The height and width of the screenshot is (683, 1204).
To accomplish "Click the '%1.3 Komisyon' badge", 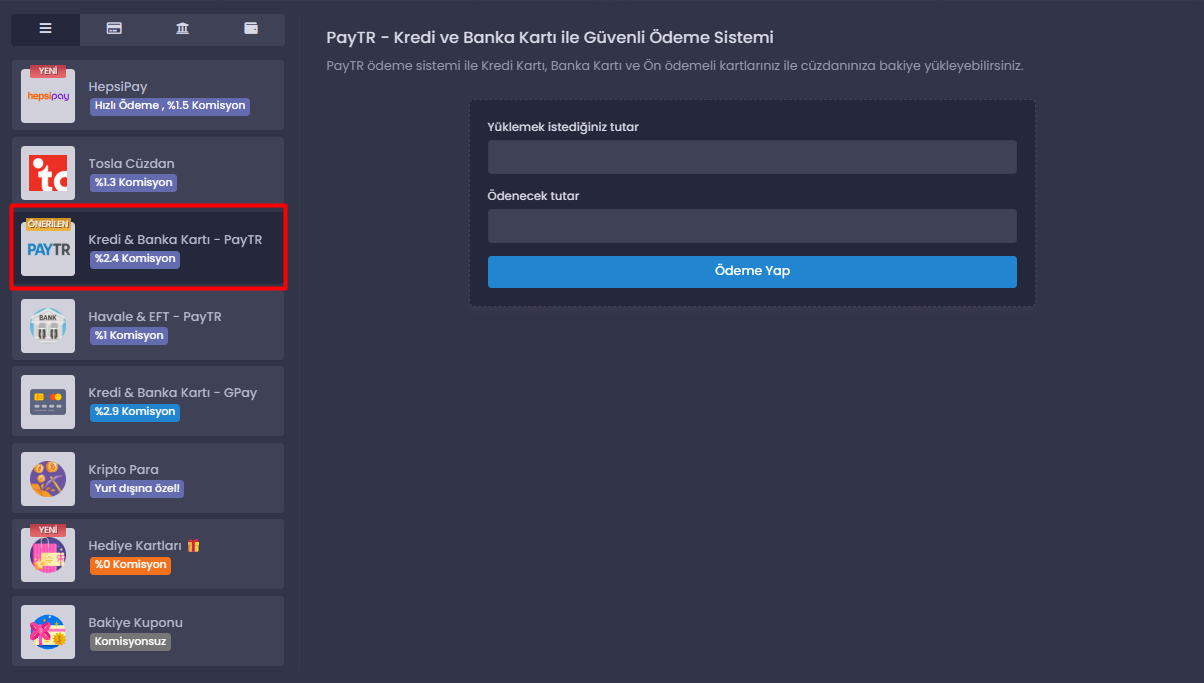I will tap(133, 183).
